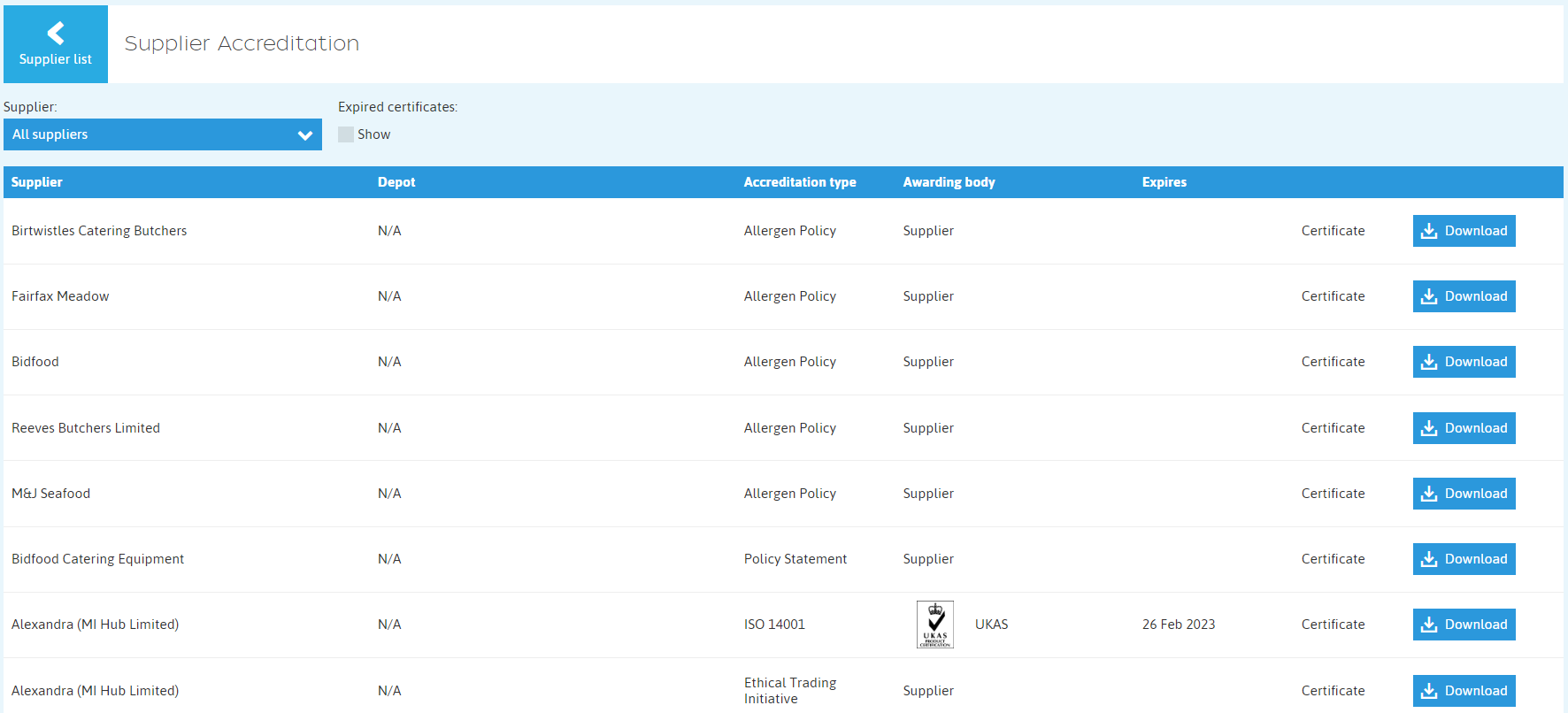Click Certificate label in Fairfax Meadow row

point(1333,296)
